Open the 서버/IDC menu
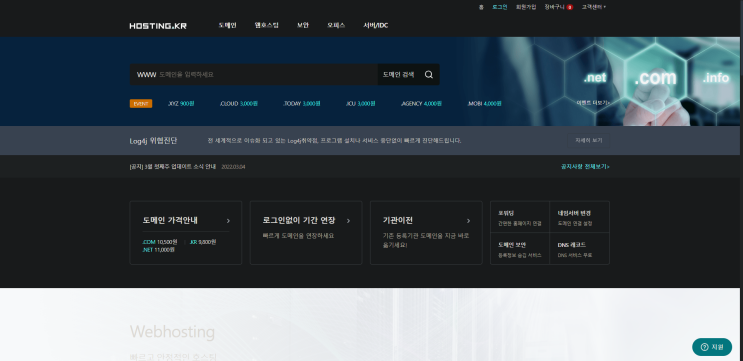This screenshot has width=743, height=361. click(376, 25)
